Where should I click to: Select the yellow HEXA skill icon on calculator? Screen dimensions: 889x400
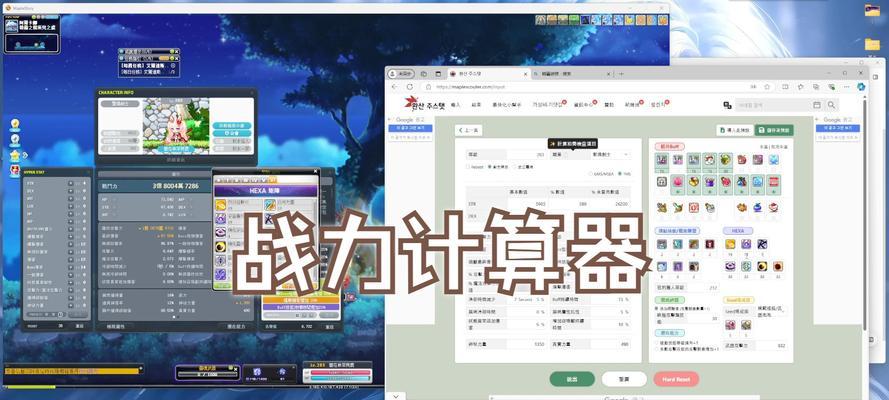730,244
